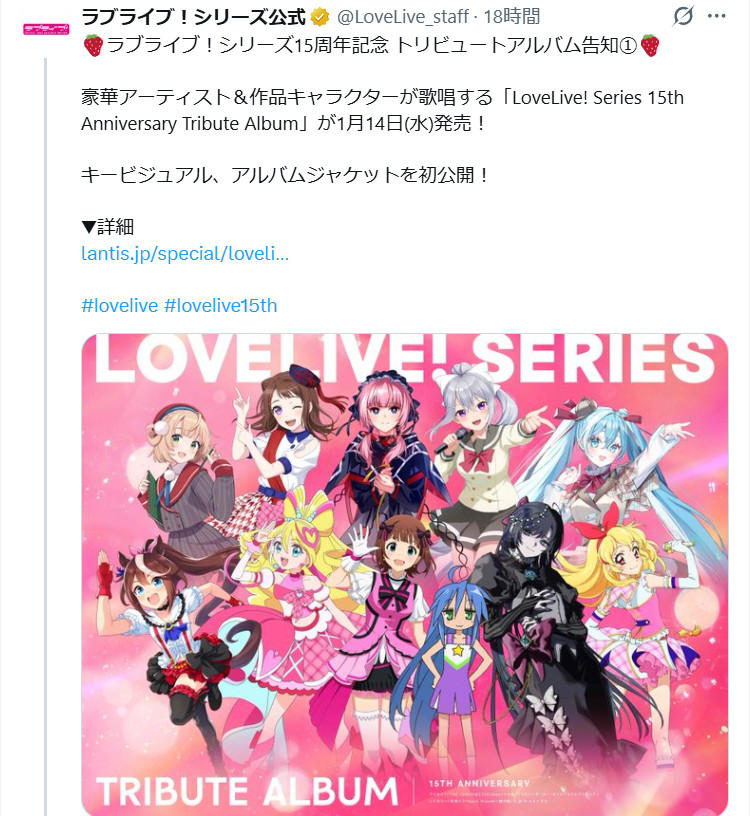750x816 pixels.
Task: Click the キービジュアル announcement line
Action: pyautogui.click(x=285, y=175)
